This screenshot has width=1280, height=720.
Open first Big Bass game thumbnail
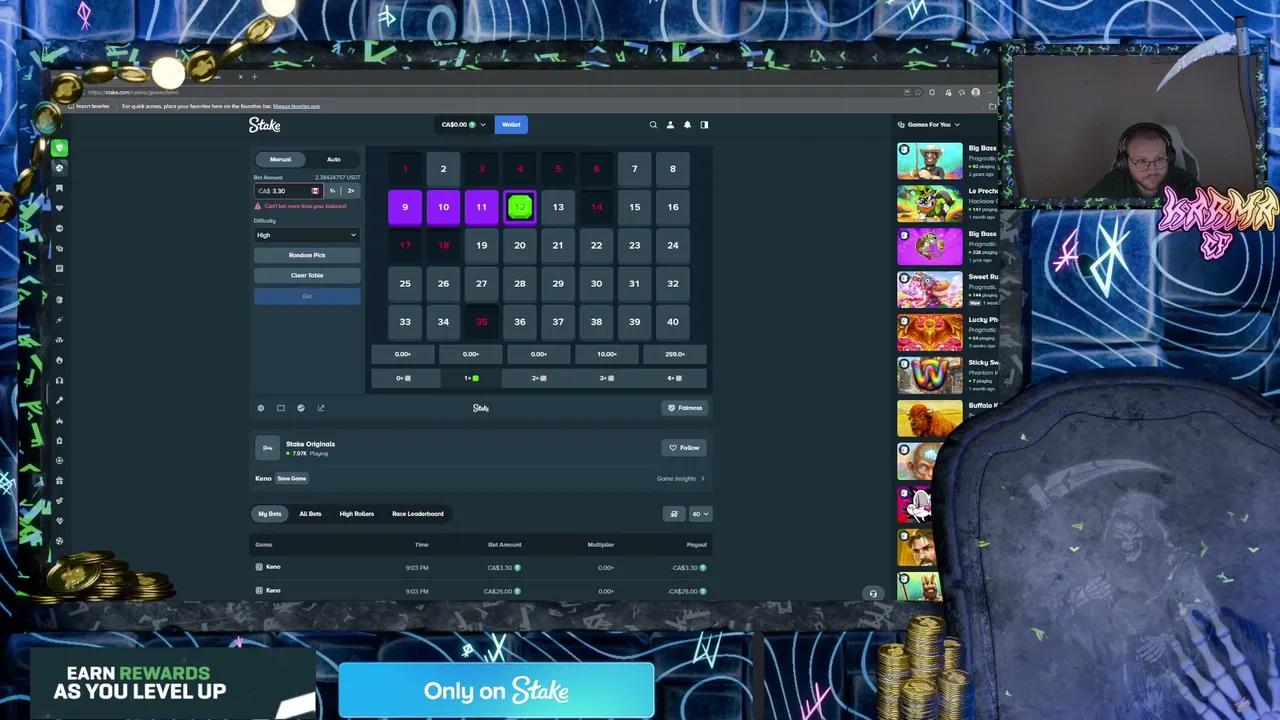tap(930, 161)
